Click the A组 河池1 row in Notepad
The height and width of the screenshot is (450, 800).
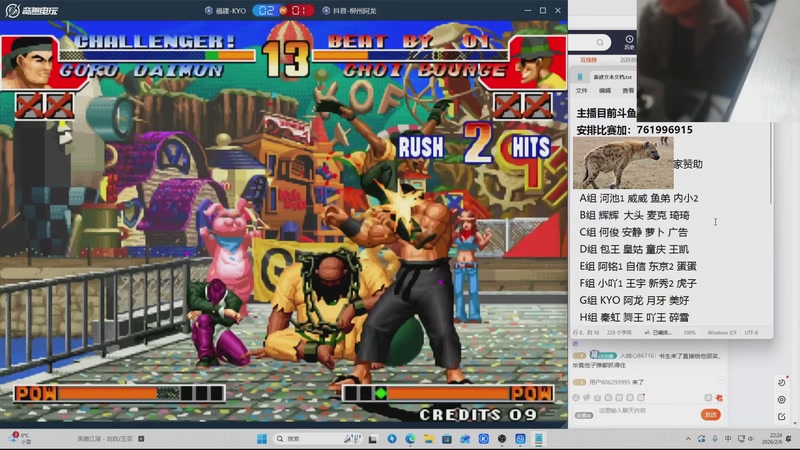point(639,198)
